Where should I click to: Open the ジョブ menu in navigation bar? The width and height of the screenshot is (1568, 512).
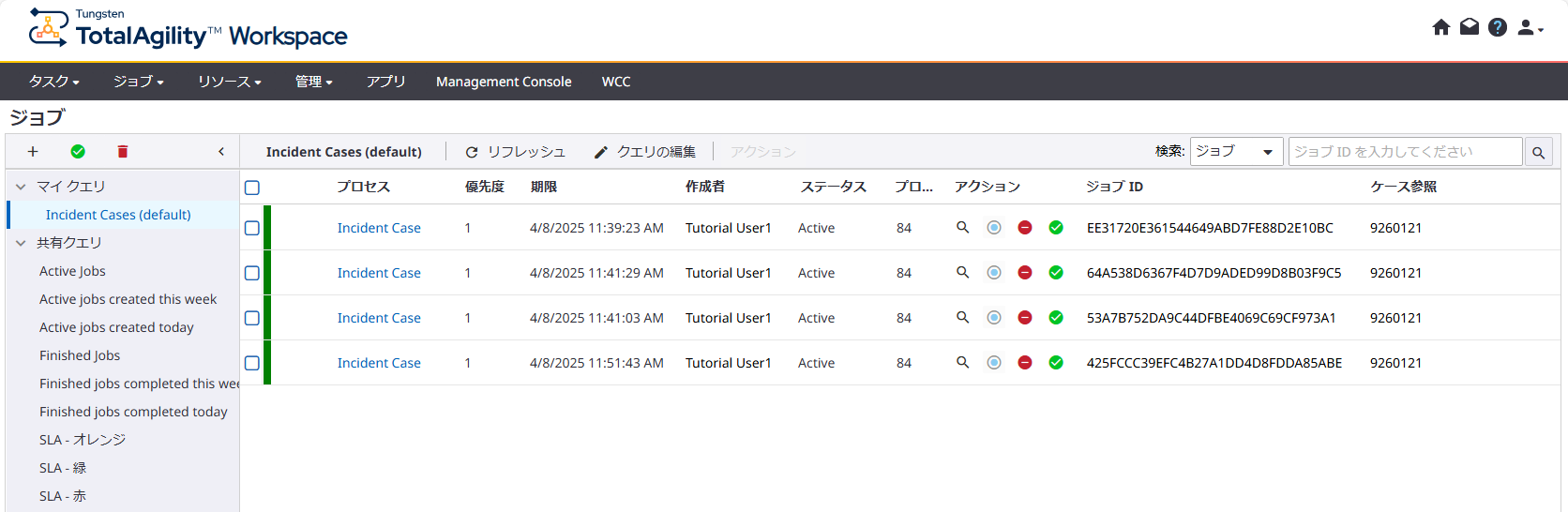point(139,82)
